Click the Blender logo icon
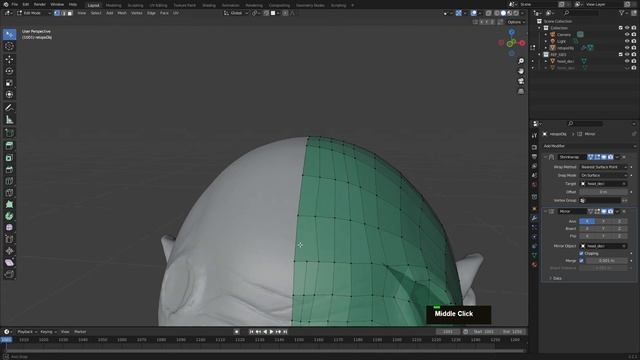640x360 pixels. pyautogui.click(x=6, y=4)
